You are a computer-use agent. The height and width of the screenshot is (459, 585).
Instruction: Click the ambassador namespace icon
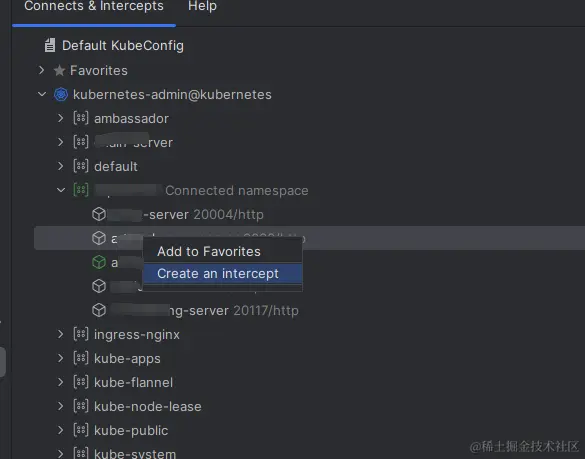(x=81, y=118)
